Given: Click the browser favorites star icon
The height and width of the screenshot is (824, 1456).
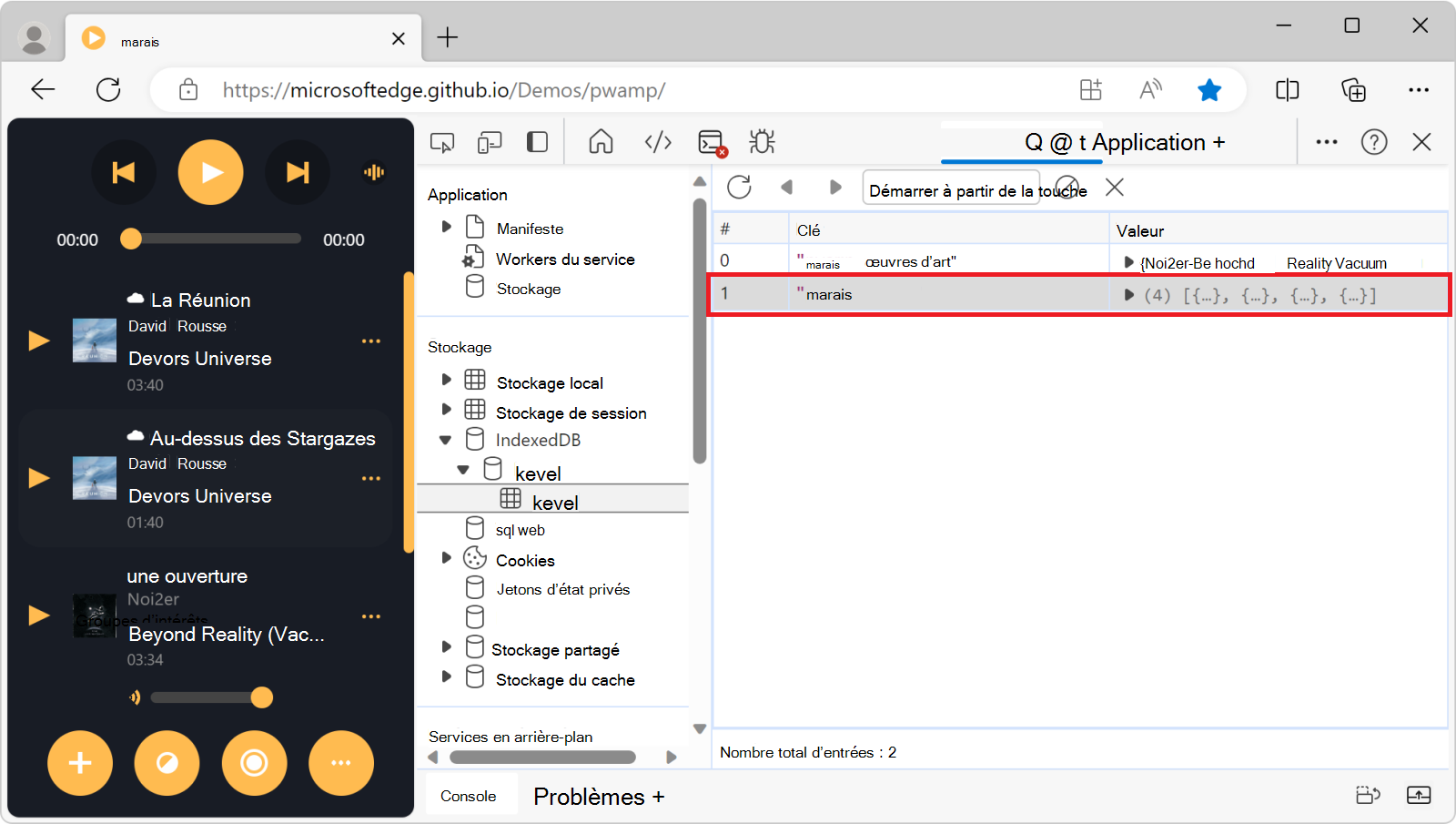Looking at the screenshot, I should point(1209,90).
